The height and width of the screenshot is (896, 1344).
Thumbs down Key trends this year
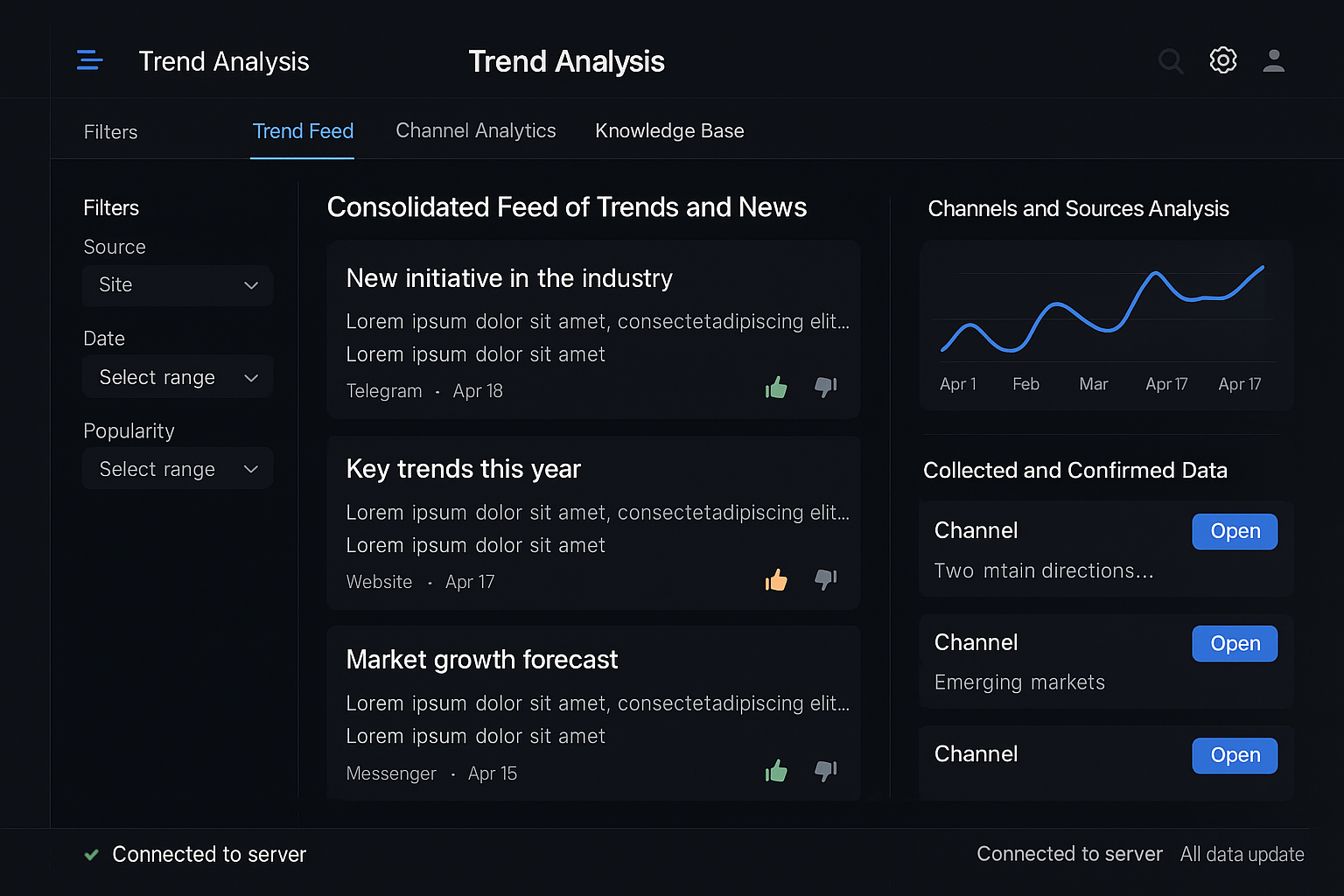(x=825, y=579)
